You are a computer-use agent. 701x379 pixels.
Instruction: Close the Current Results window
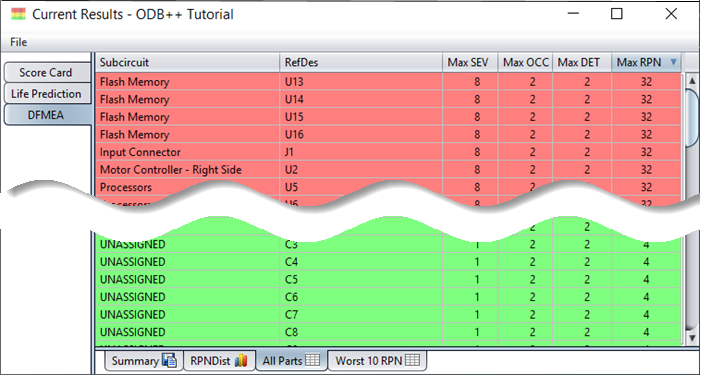[671, 14]
